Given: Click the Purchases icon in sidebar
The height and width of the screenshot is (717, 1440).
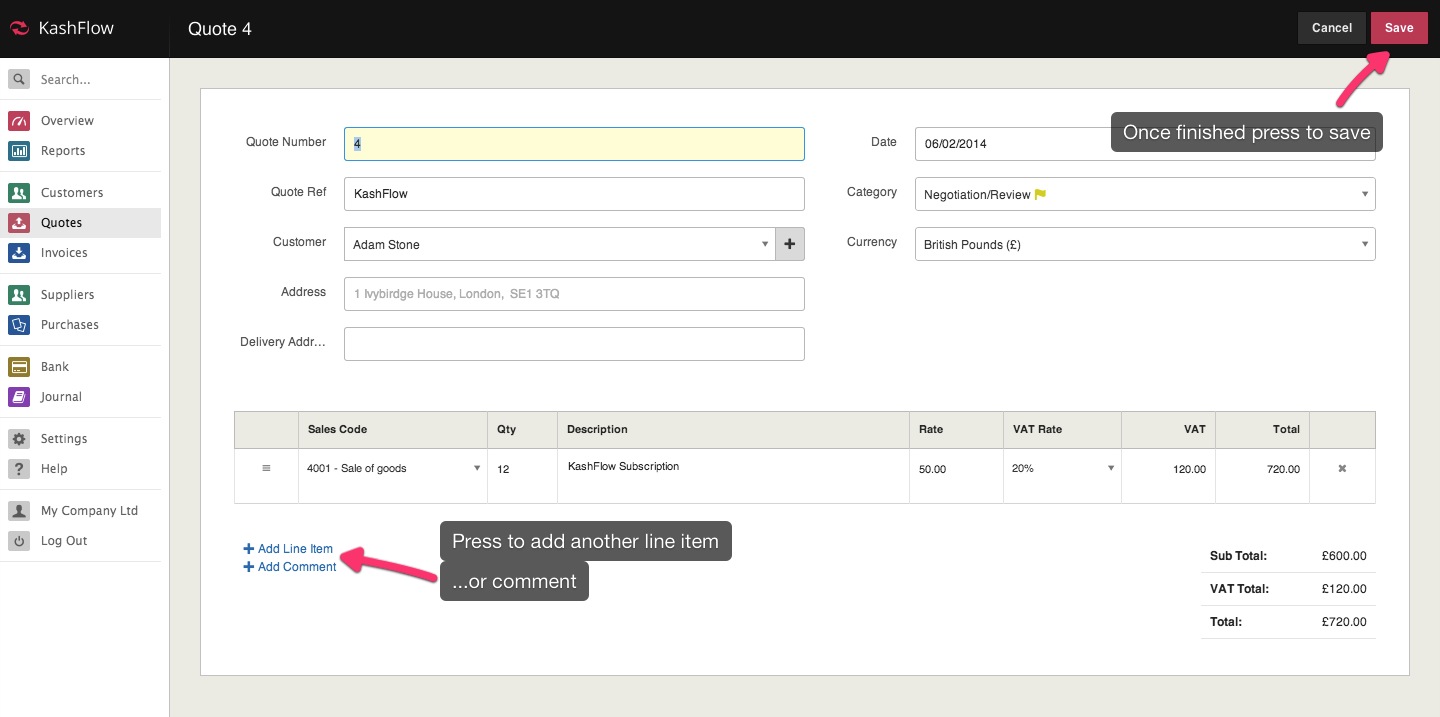Looking at the screenshot, I should click(x=19, y=325).
